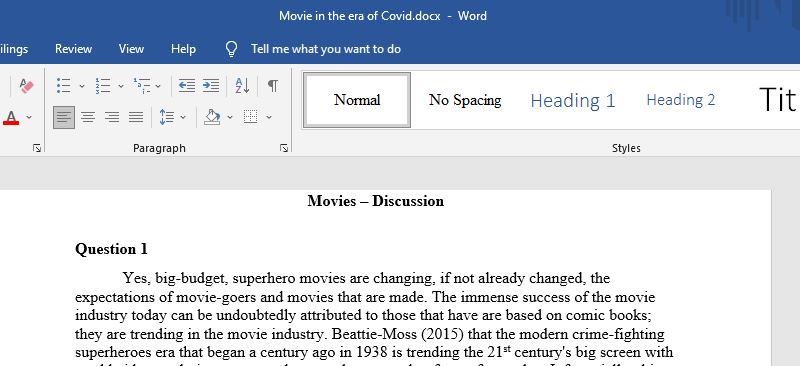The width and height of the screenshot is (800, 366).
Task: Click the Question 1 heading
Action: pyautogui.click(x=111, y=249)
